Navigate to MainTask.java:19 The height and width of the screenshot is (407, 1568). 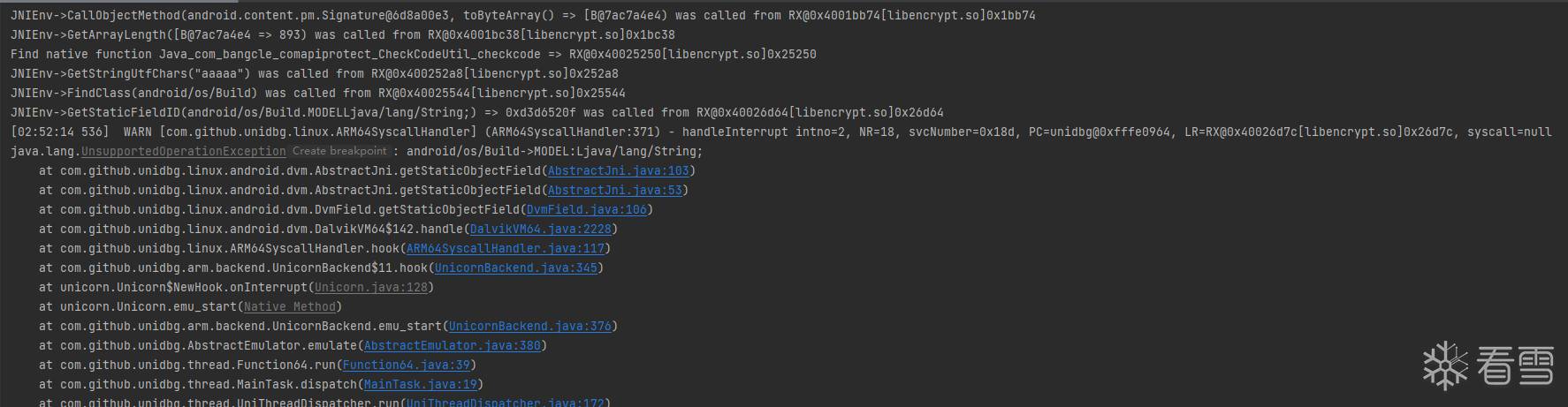click(420, 385)
